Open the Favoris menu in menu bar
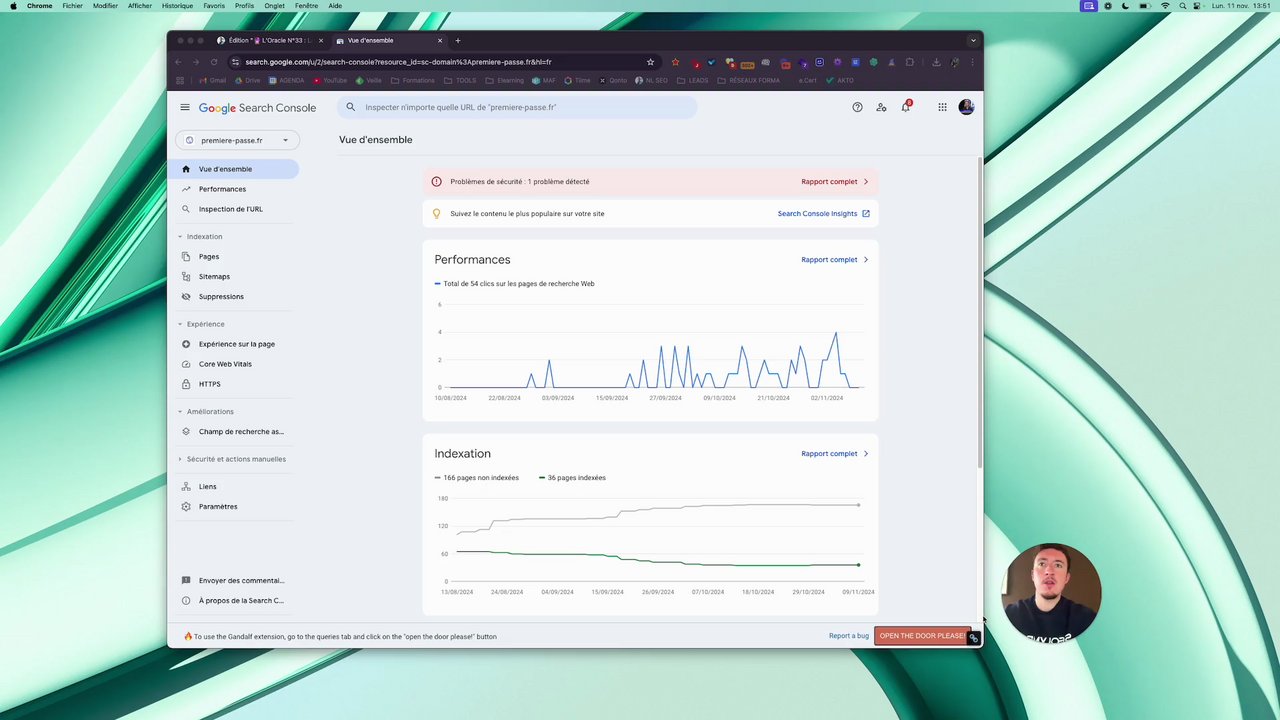Screen dimensions: 1280x720 (214, 6)
